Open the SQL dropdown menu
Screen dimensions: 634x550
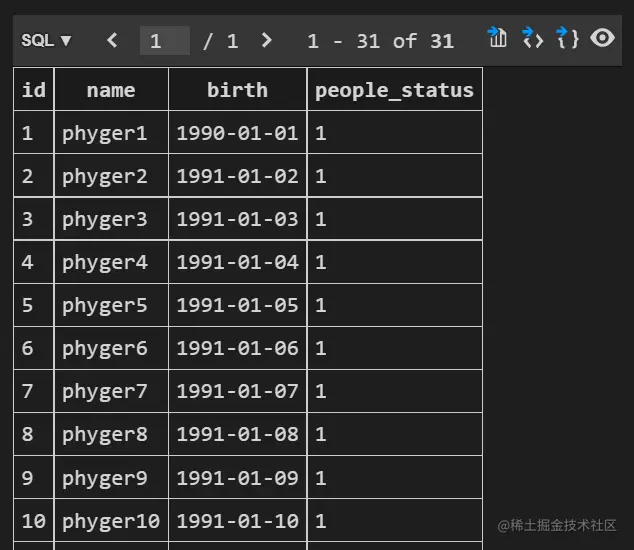pos(46,40)
